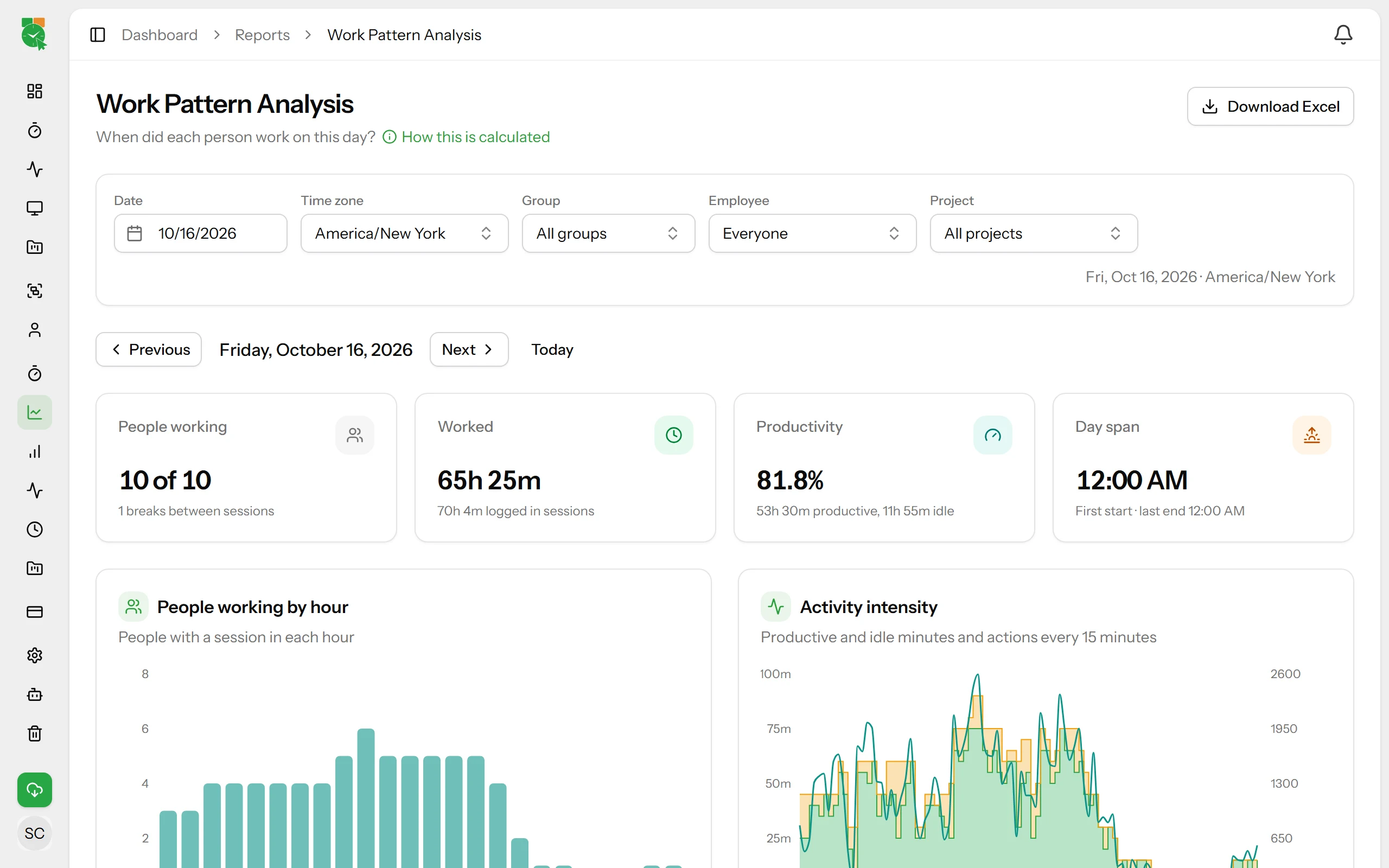Screen dimensions: 1389x868
Task: Click the Date field showing 10/16/2026
Action: point(200,233)
